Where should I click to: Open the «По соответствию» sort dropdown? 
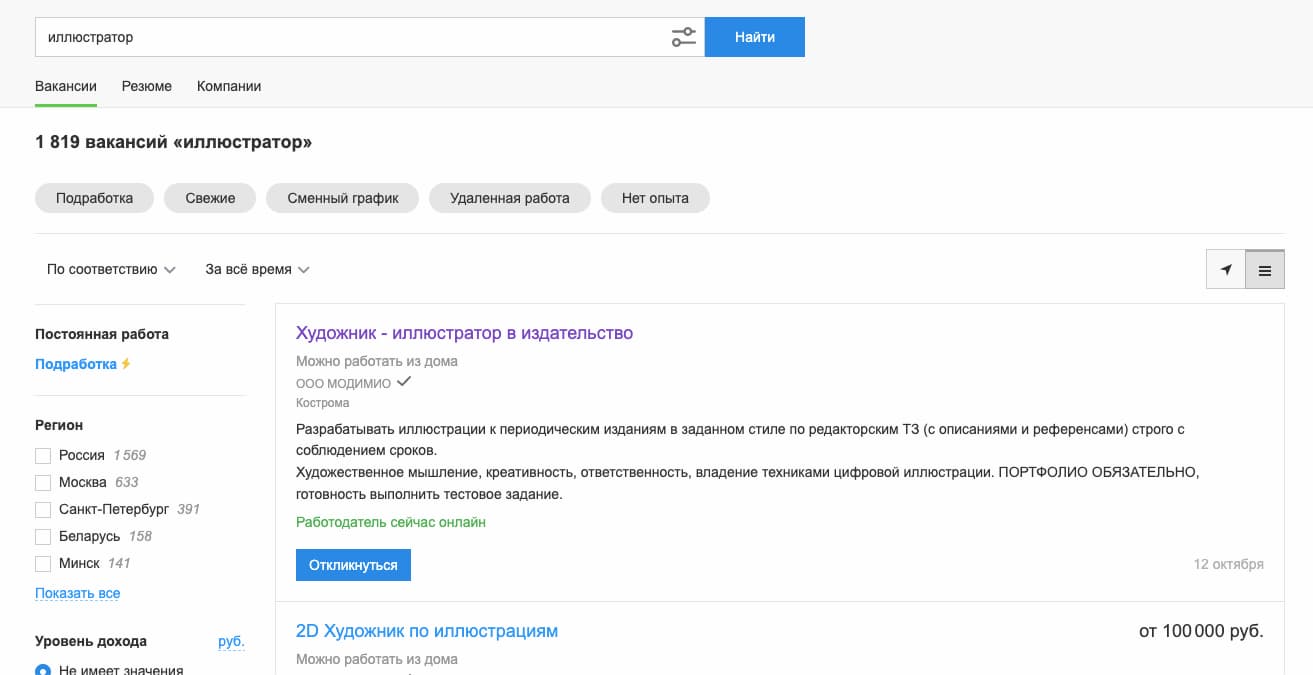coord(109,269)
